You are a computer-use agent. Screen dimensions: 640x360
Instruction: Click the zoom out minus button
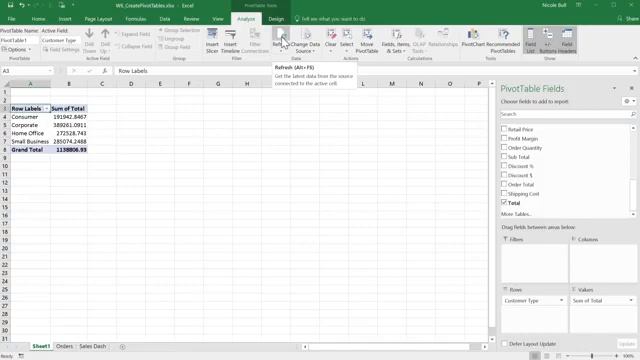click(568, 356)
